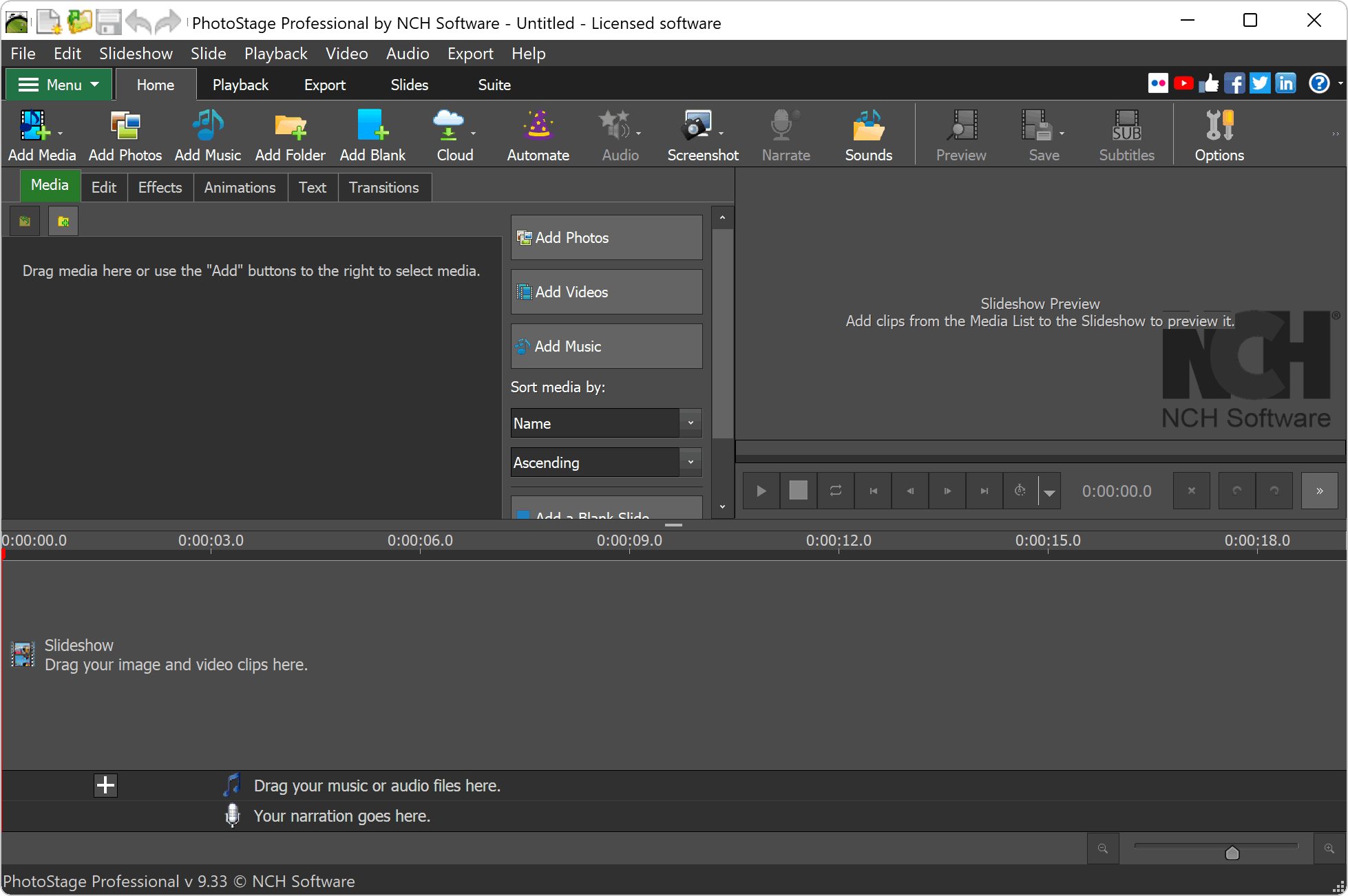Select the Animations panel tab
The height and width of the screenshot is (896, 1348).
(x=240, y=187)
